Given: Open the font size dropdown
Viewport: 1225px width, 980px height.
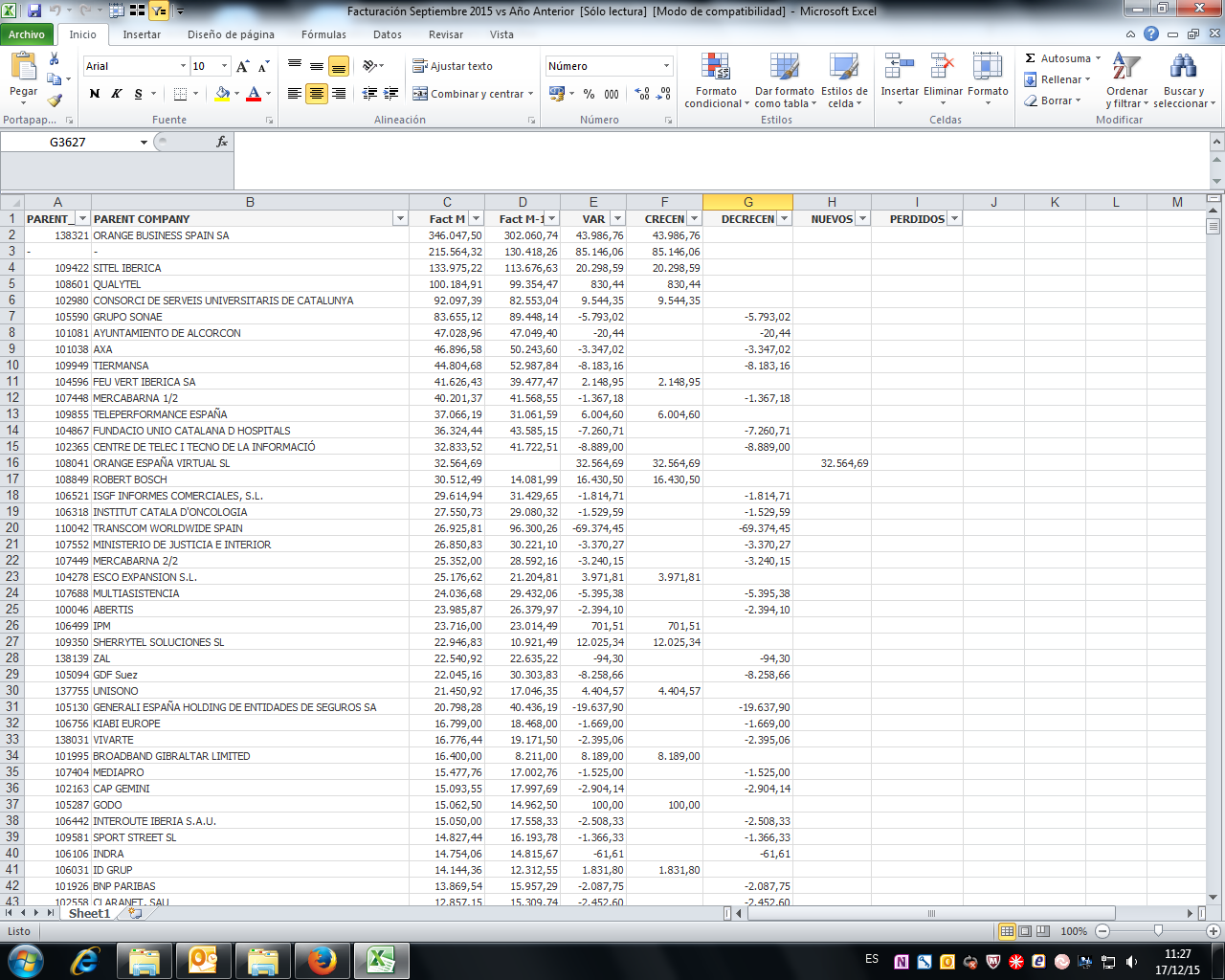Looking at the screenshot, I should (225, 66).
